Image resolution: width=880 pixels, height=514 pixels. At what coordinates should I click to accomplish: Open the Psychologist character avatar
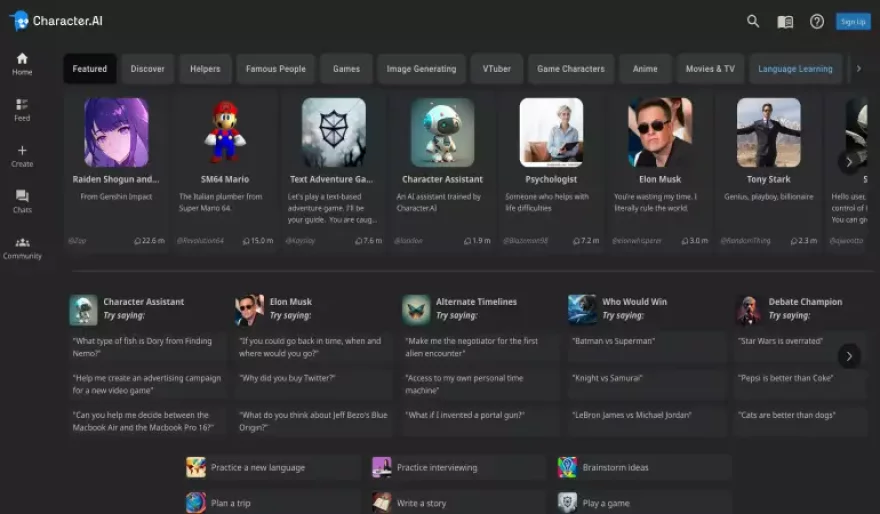551,132
